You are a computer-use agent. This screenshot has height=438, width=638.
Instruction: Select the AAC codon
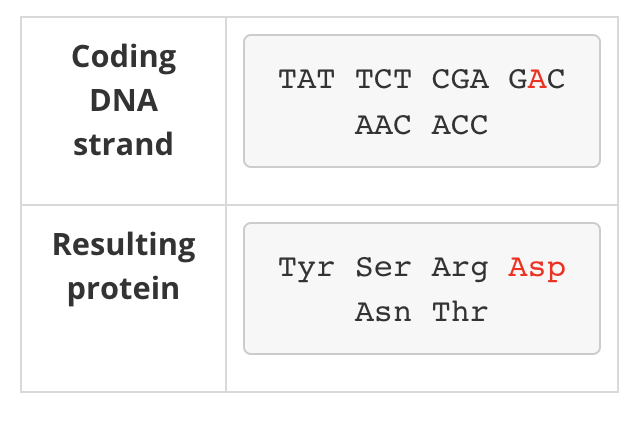click(383, 125)
